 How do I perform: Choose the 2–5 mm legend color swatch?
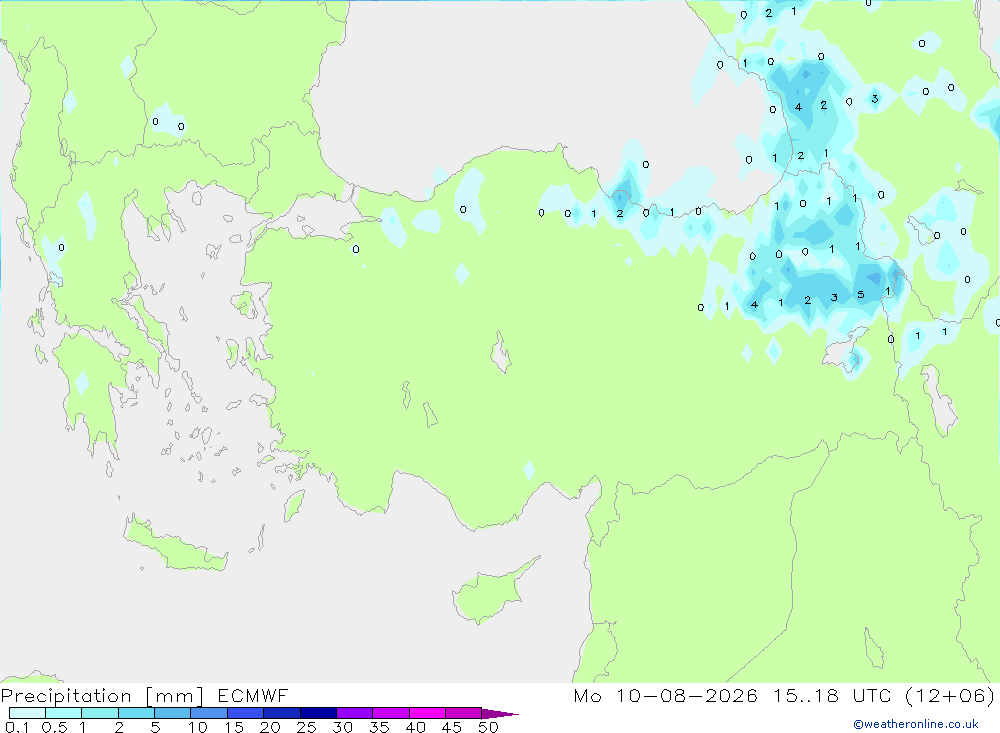coord(136,713)
